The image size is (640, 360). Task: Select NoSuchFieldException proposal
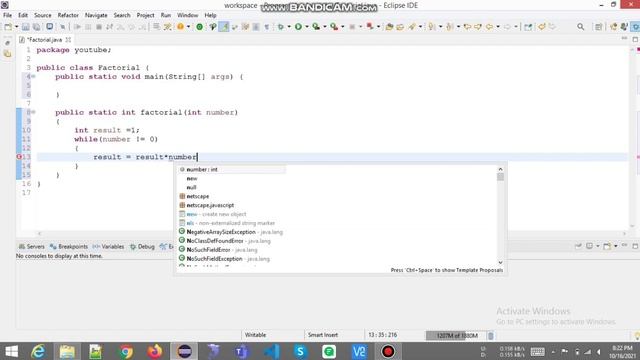click(224, 259)
